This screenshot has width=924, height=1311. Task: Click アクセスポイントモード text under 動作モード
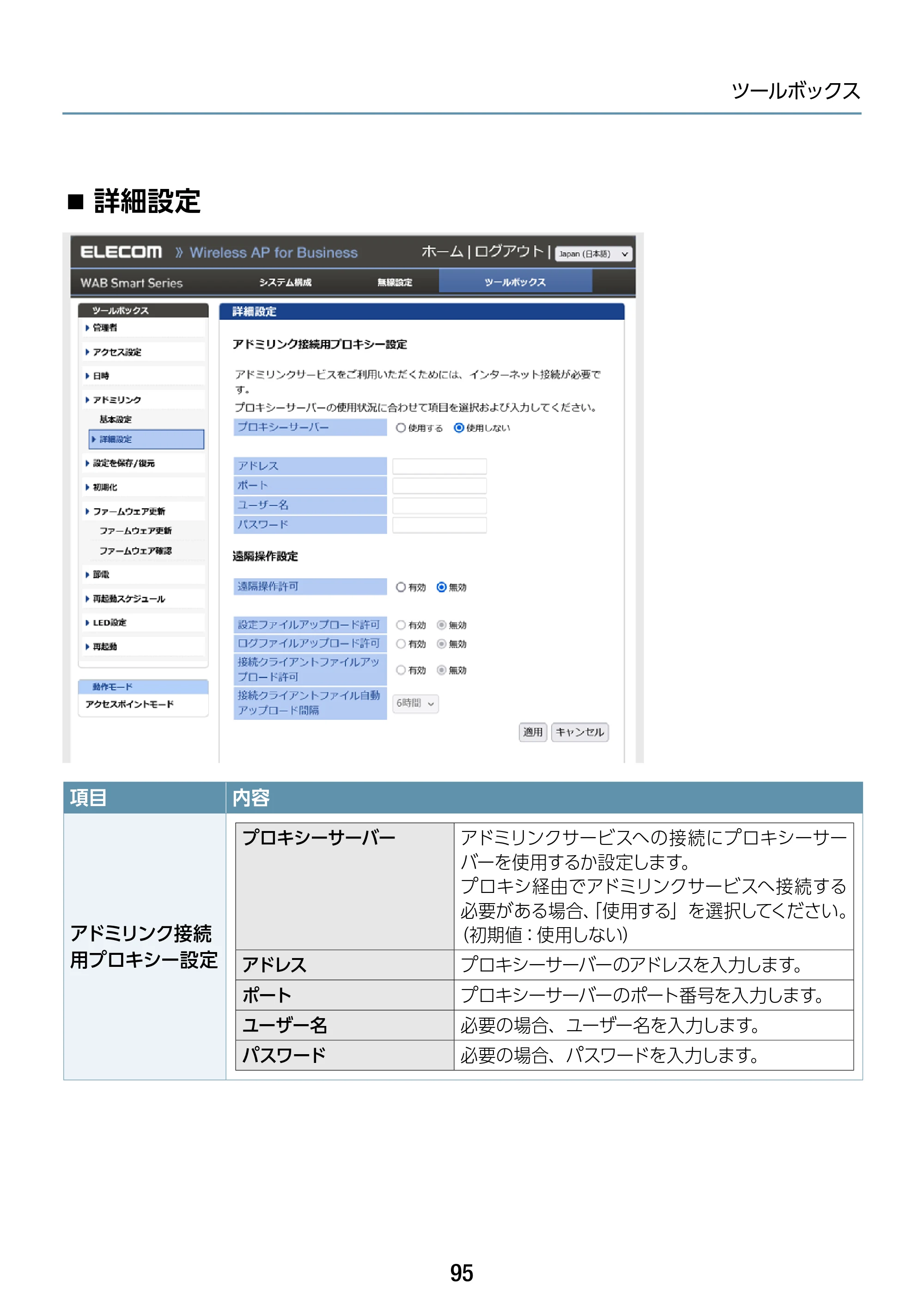pyautogui.click(x=130, y=704)
